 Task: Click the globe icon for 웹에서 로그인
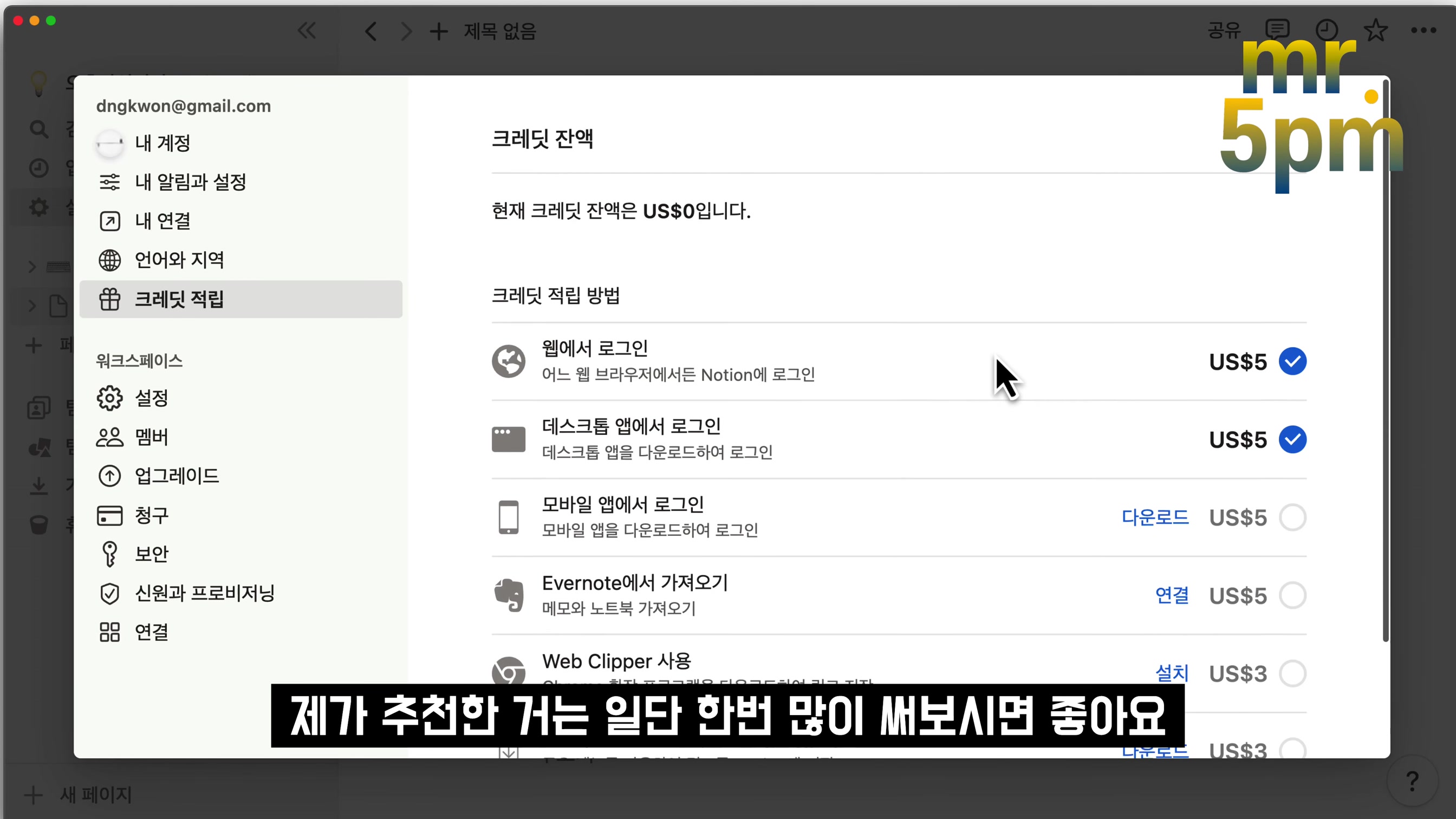(508, 361)
